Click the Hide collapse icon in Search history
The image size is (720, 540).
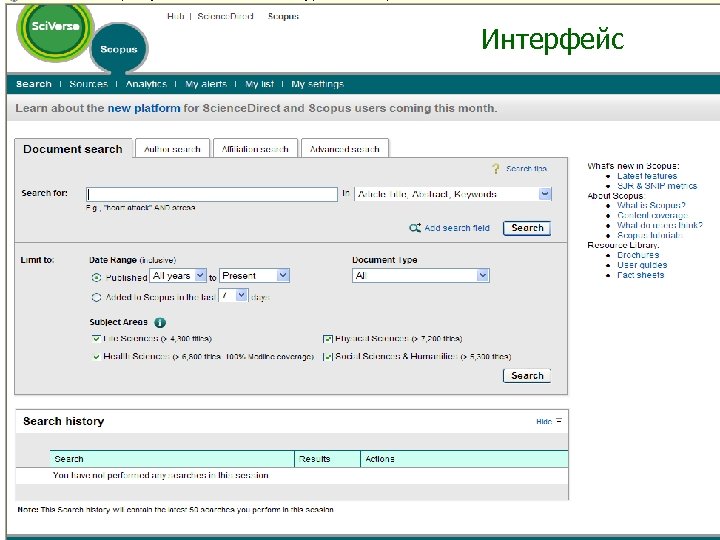(559, 420)
